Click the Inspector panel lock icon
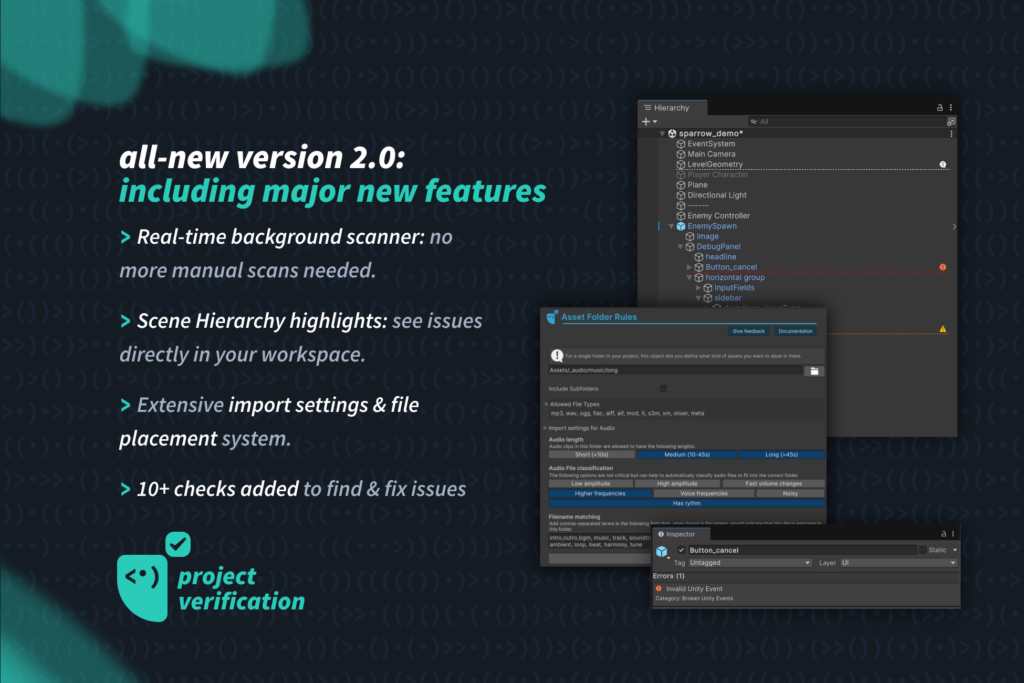This screenshot has height=683, width=1024. pos(943,534)
